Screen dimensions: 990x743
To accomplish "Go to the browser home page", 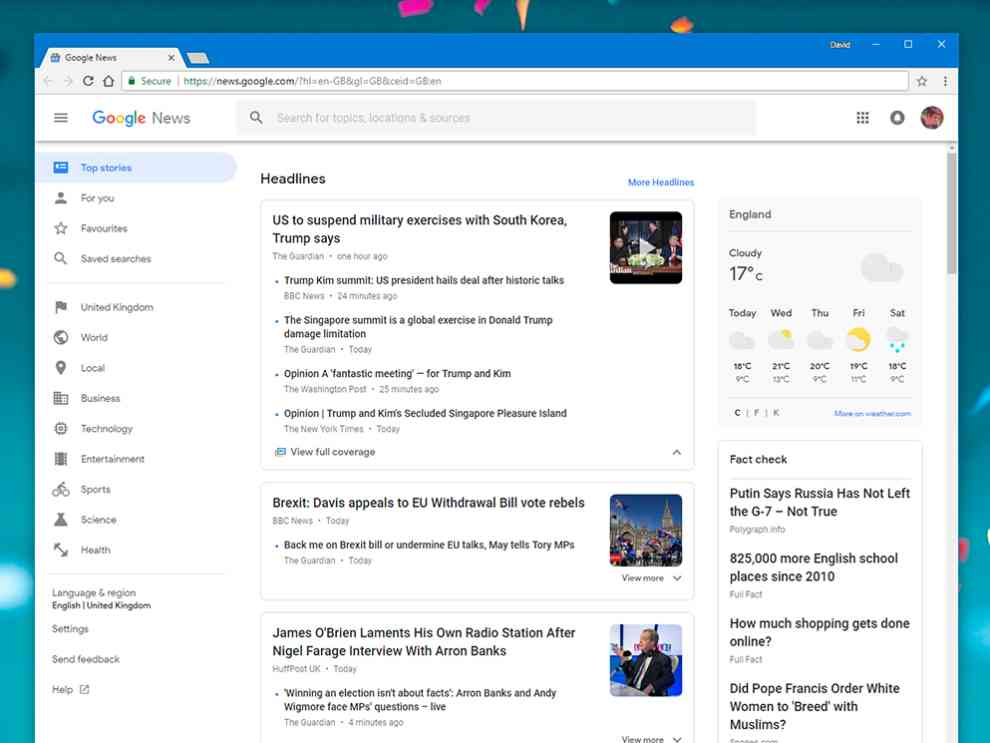I will click(x=109, y=81).
